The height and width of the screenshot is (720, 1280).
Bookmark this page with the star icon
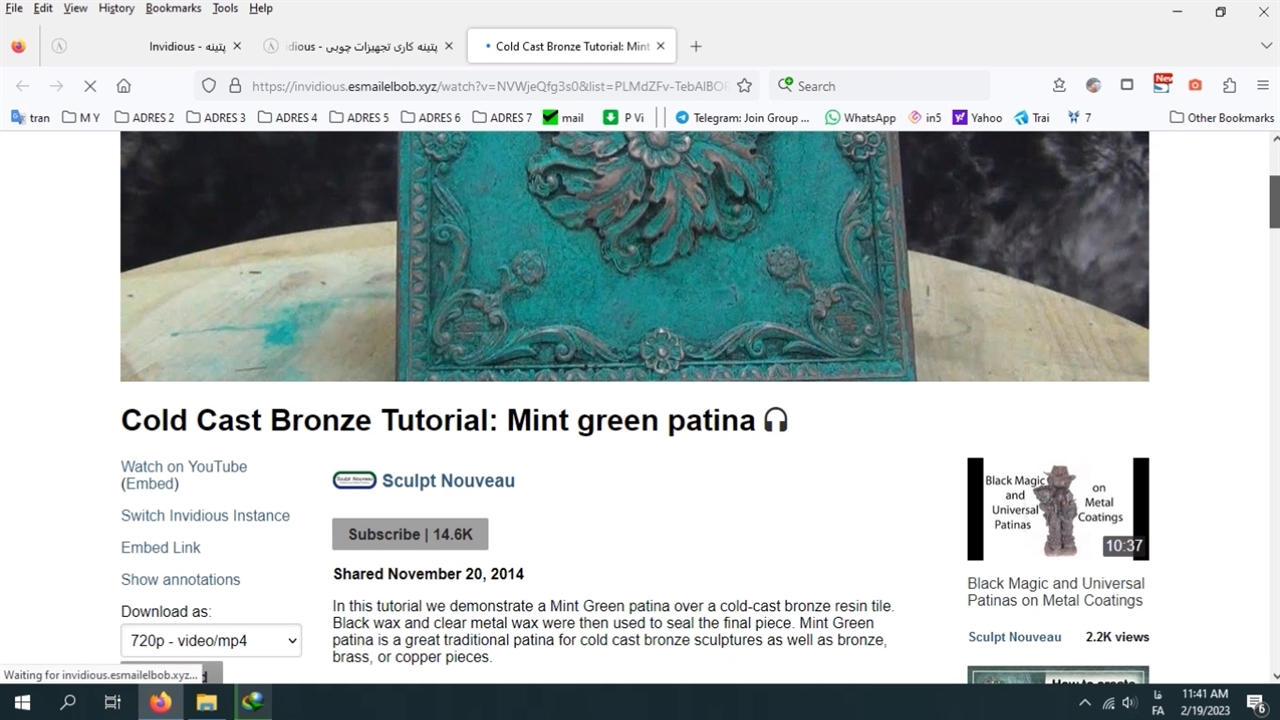tap(744, 86)
